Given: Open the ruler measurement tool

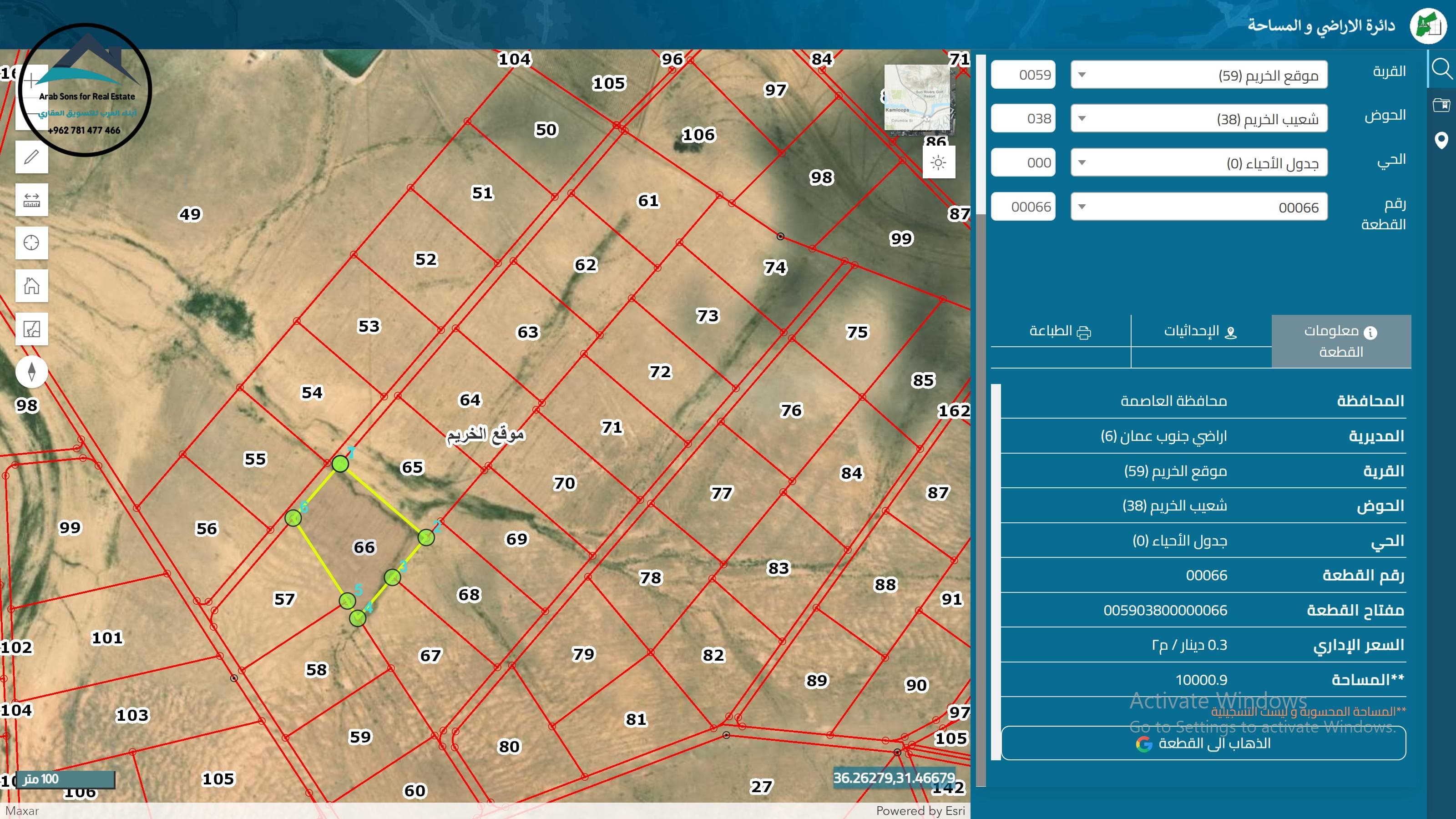Looking at the screenshot, I should (32, 200).
